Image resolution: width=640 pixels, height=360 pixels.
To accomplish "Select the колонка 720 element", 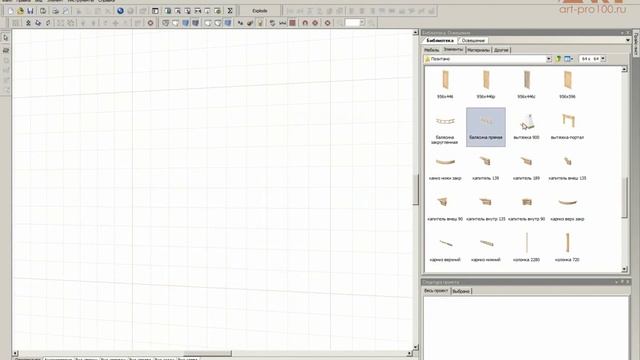I will [567, 248].
